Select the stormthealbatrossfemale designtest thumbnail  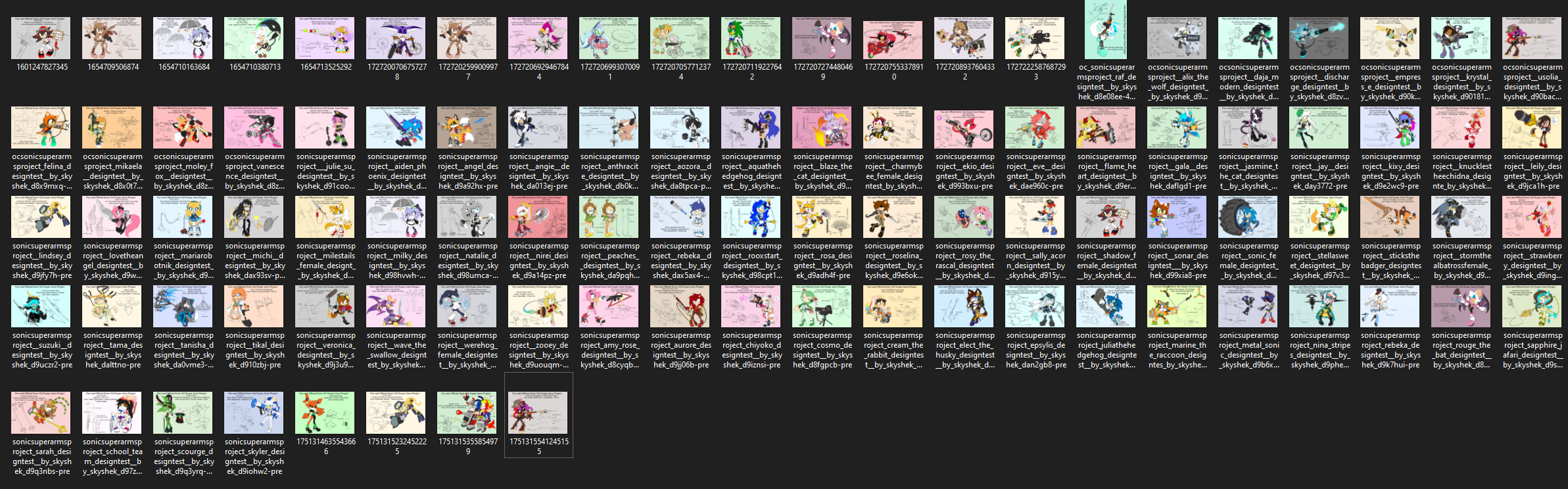1462,217
